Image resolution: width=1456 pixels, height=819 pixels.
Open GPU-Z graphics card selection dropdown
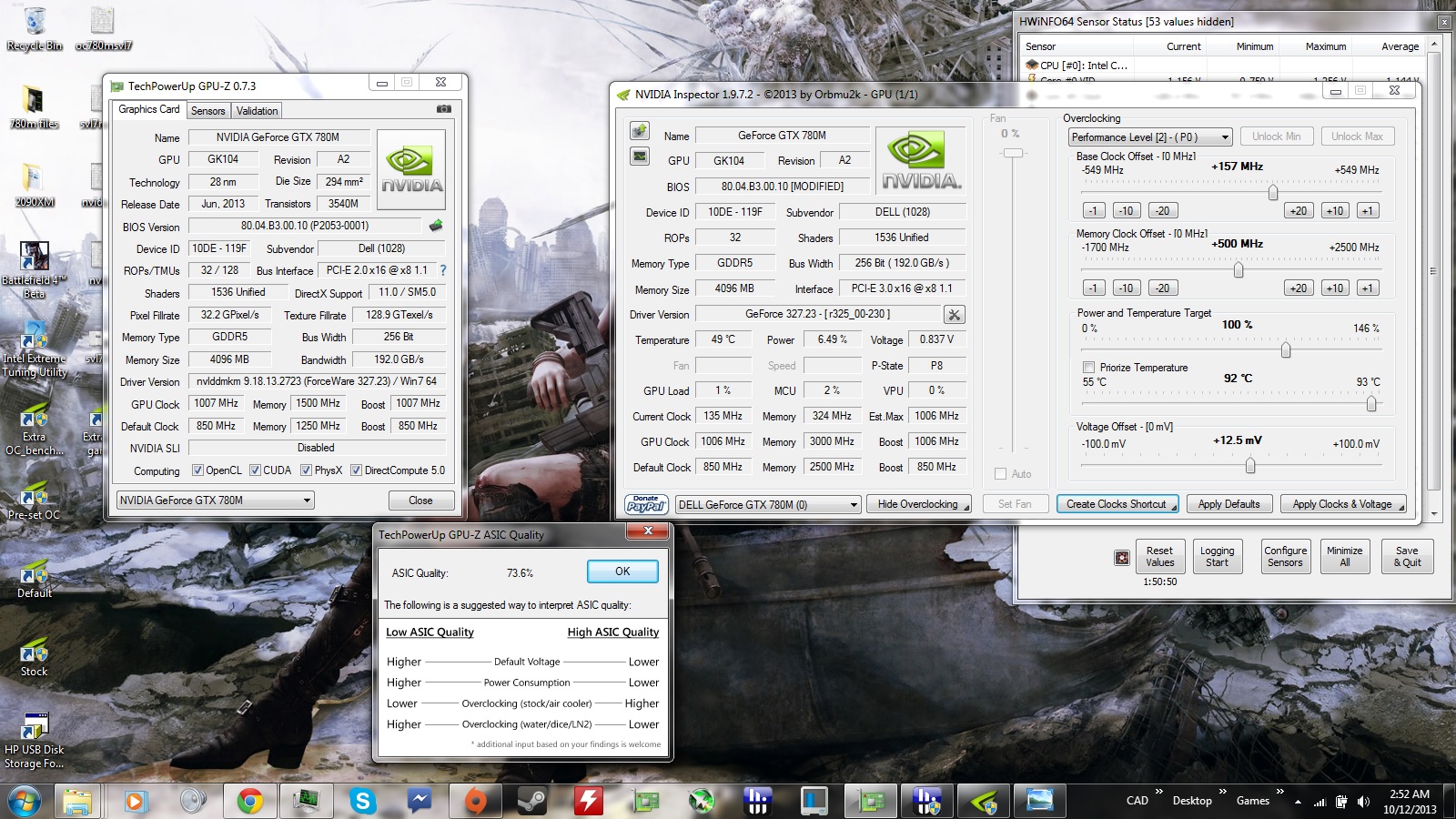216,500
